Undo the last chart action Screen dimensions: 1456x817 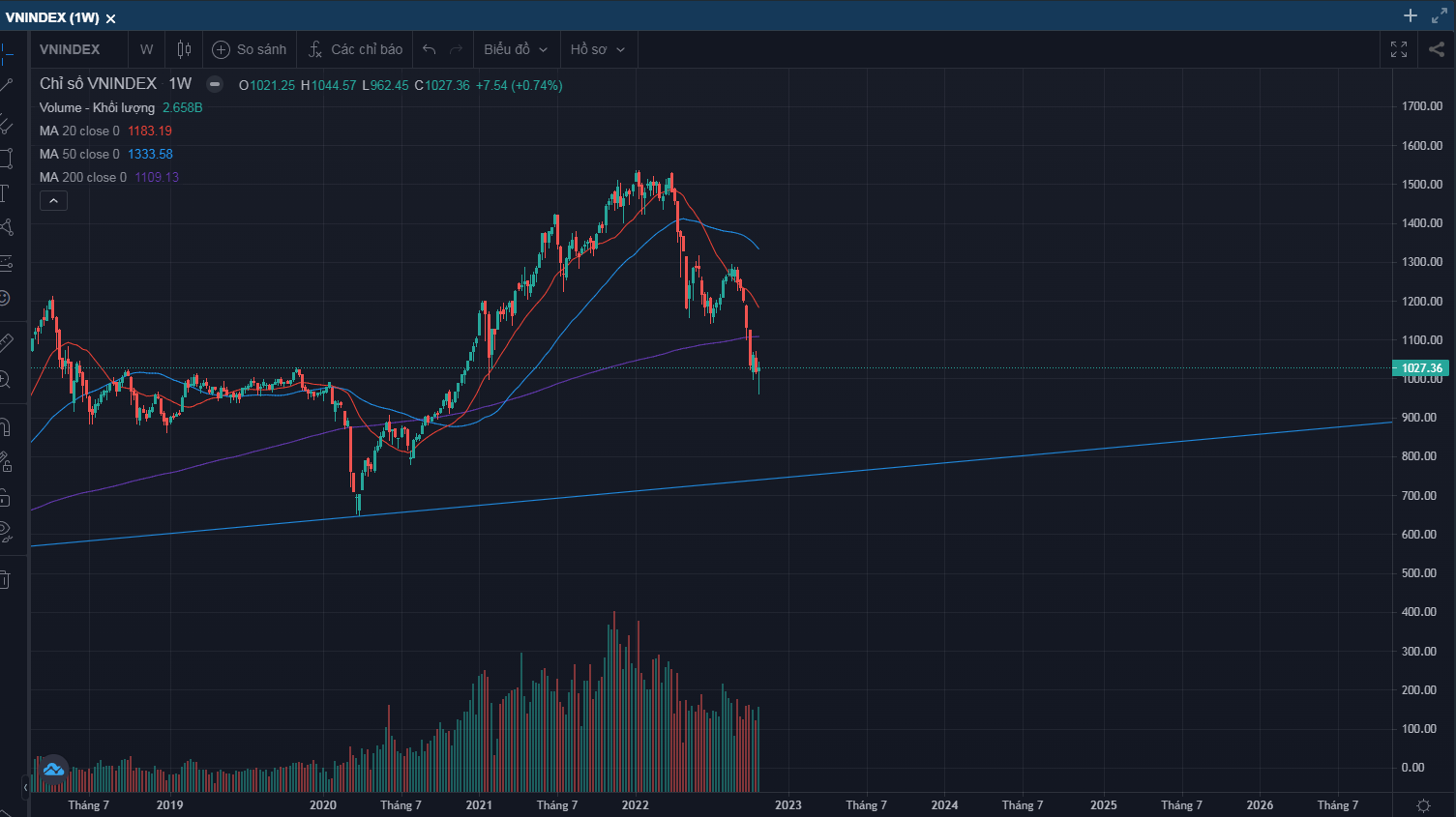(430, 49)
